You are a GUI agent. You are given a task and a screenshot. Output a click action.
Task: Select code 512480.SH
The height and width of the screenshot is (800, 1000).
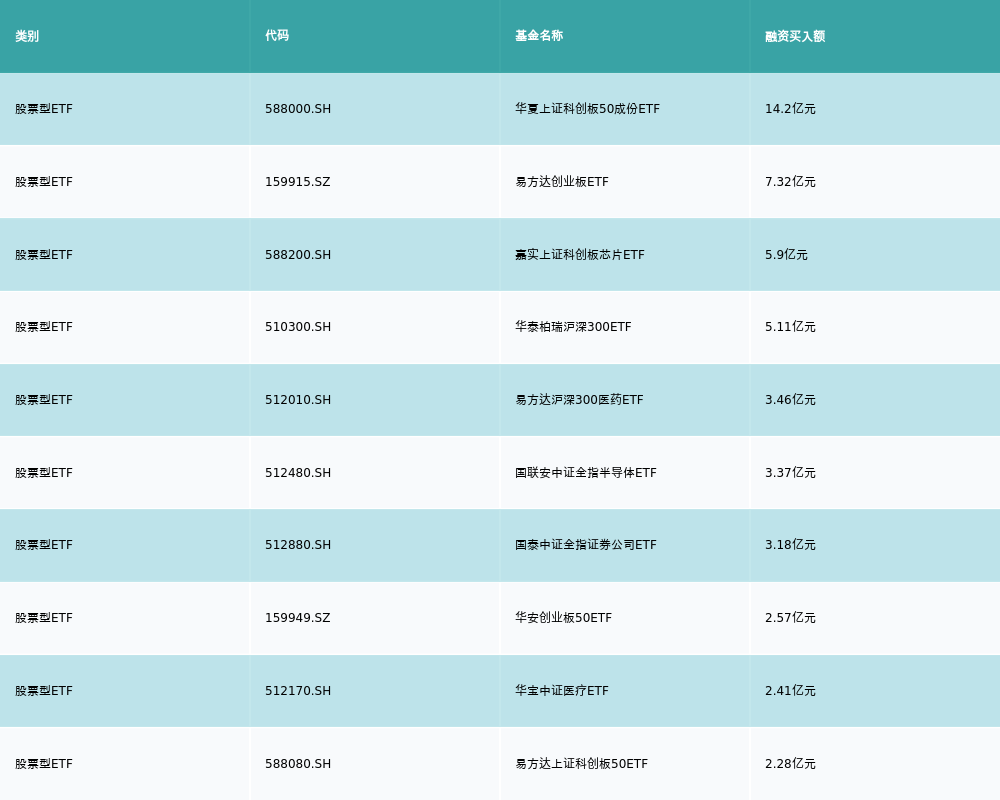[x=298, y=473]
